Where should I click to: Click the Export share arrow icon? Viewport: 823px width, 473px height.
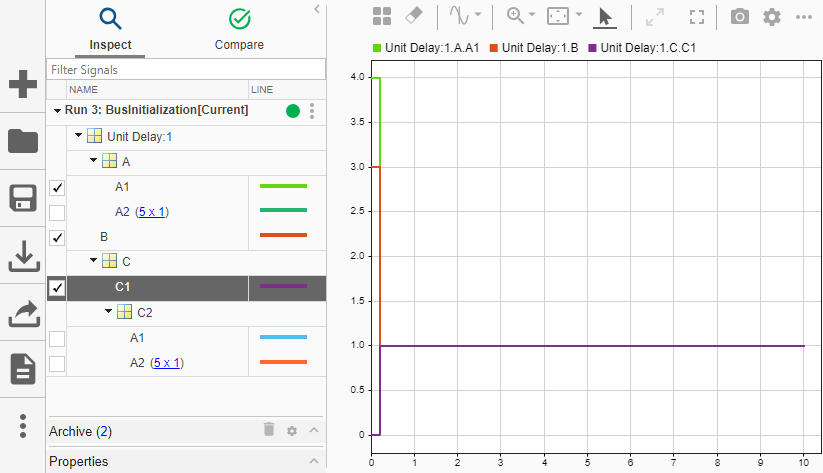[x=24, y=313]
